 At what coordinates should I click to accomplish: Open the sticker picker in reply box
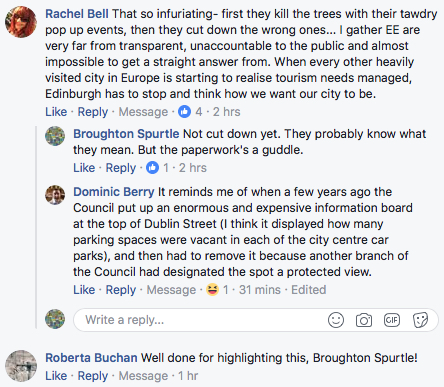click(420, 320)
